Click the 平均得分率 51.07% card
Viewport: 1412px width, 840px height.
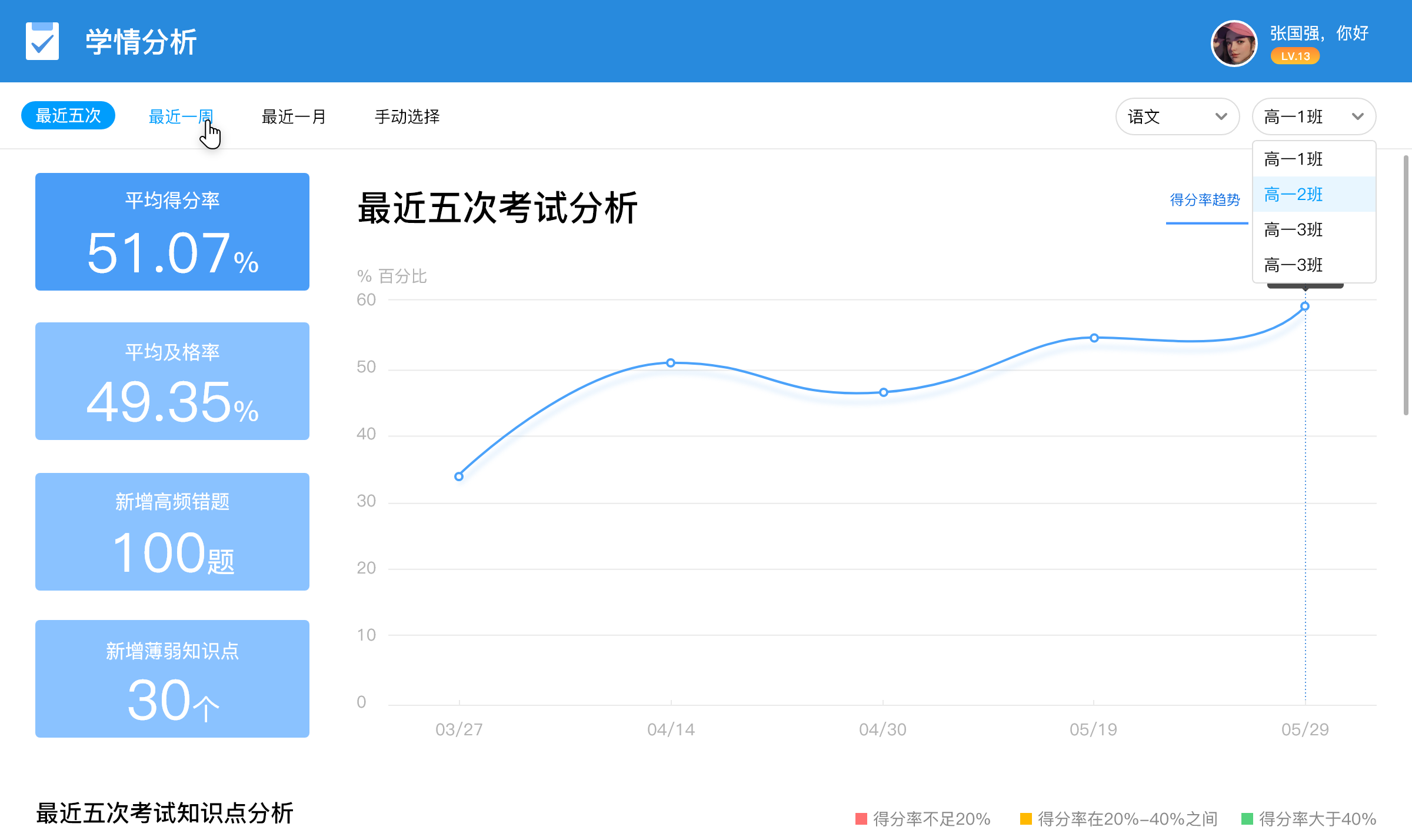point(172,232)
